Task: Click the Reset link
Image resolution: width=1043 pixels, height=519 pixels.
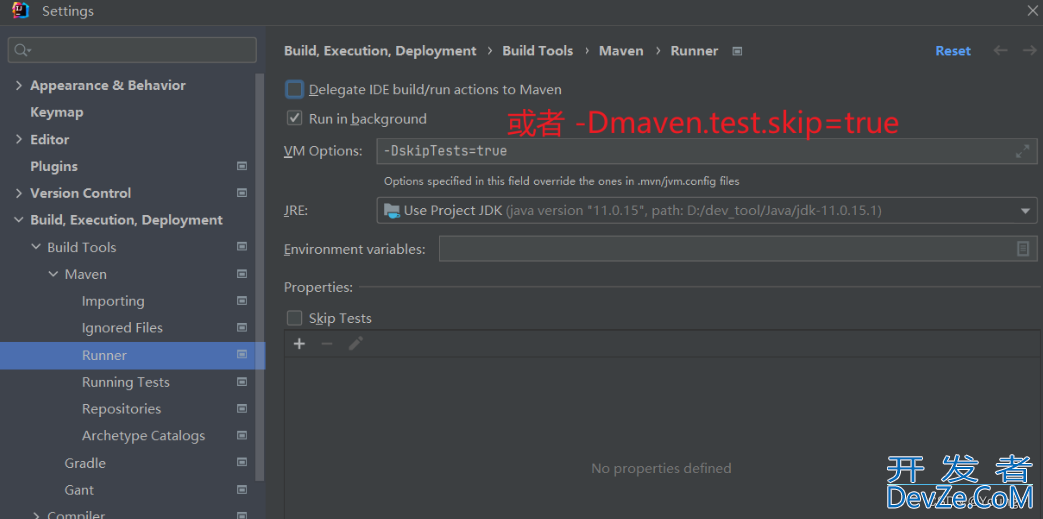Action: (x=953, y=51)
